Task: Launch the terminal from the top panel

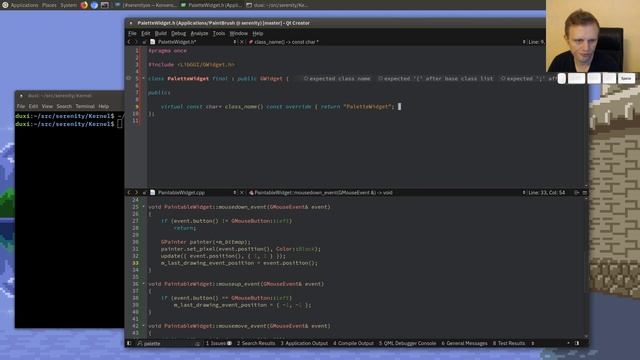Action: tap(104, 5)
